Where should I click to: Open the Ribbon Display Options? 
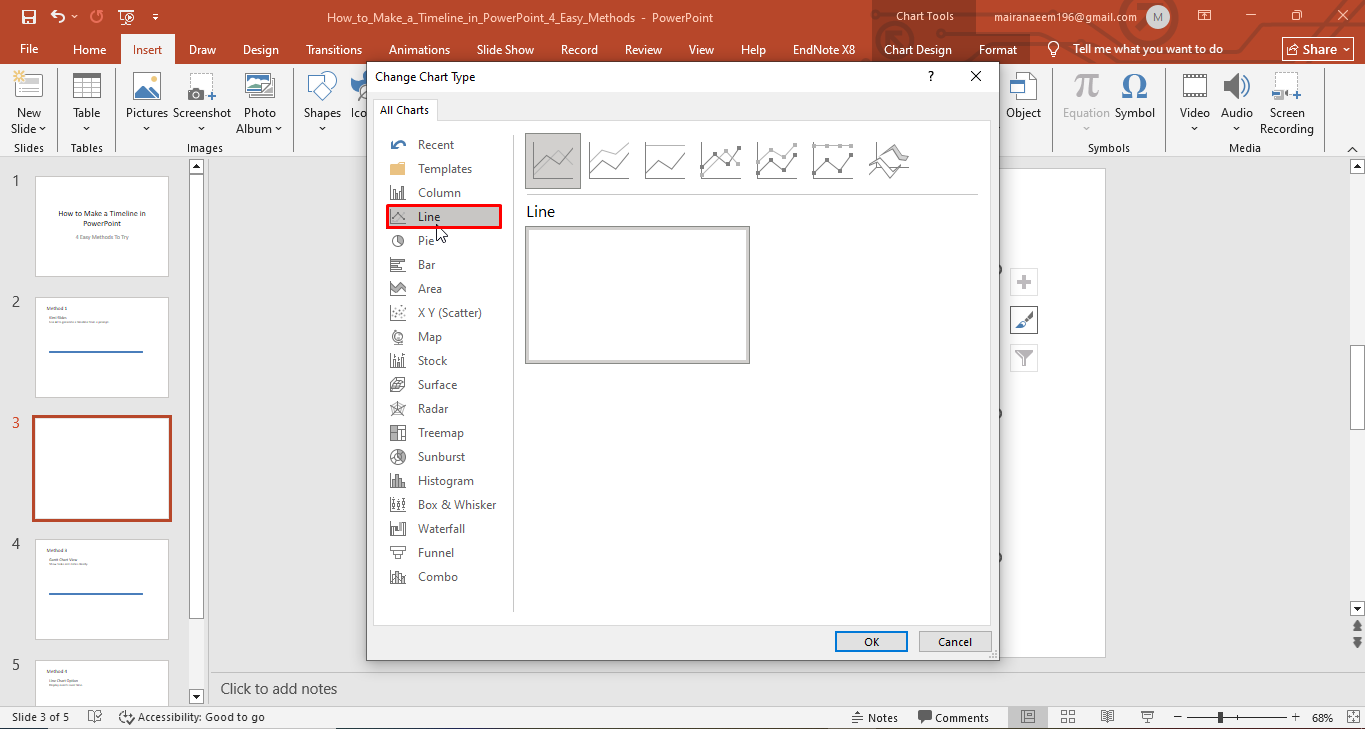point(1205,17)
